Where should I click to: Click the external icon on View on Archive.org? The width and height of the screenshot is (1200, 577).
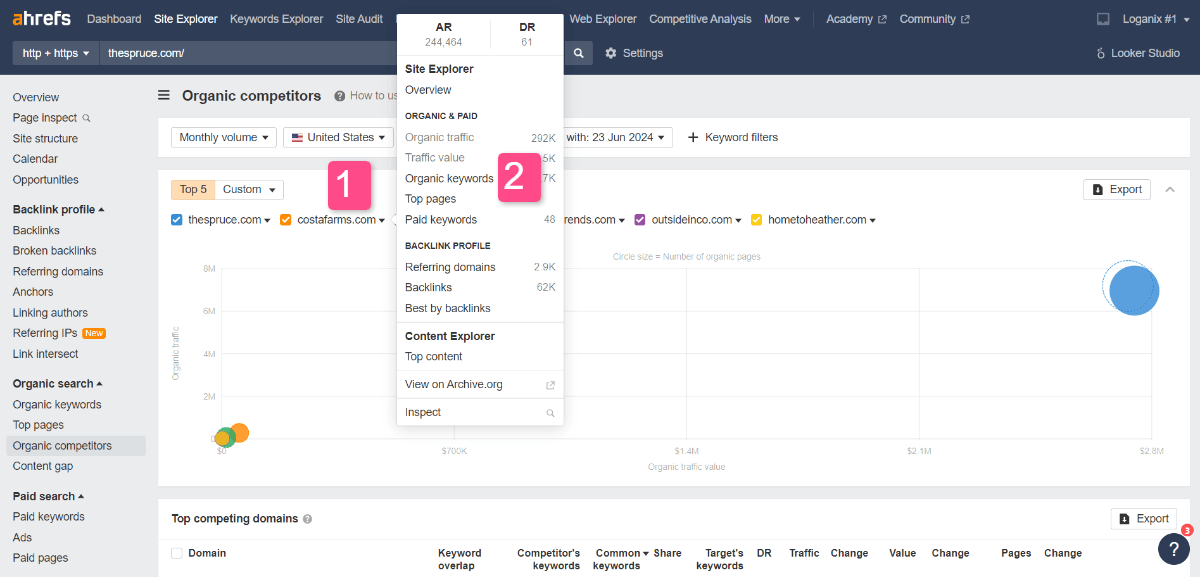[550, 385]
